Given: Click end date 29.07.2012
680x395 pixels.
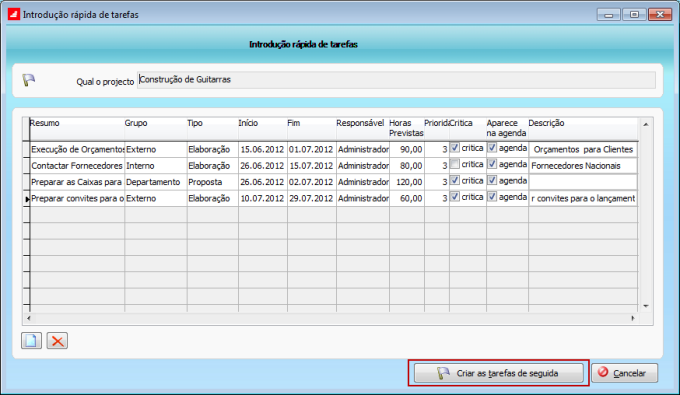Looking at the screenshot, I should pos(311,199).
